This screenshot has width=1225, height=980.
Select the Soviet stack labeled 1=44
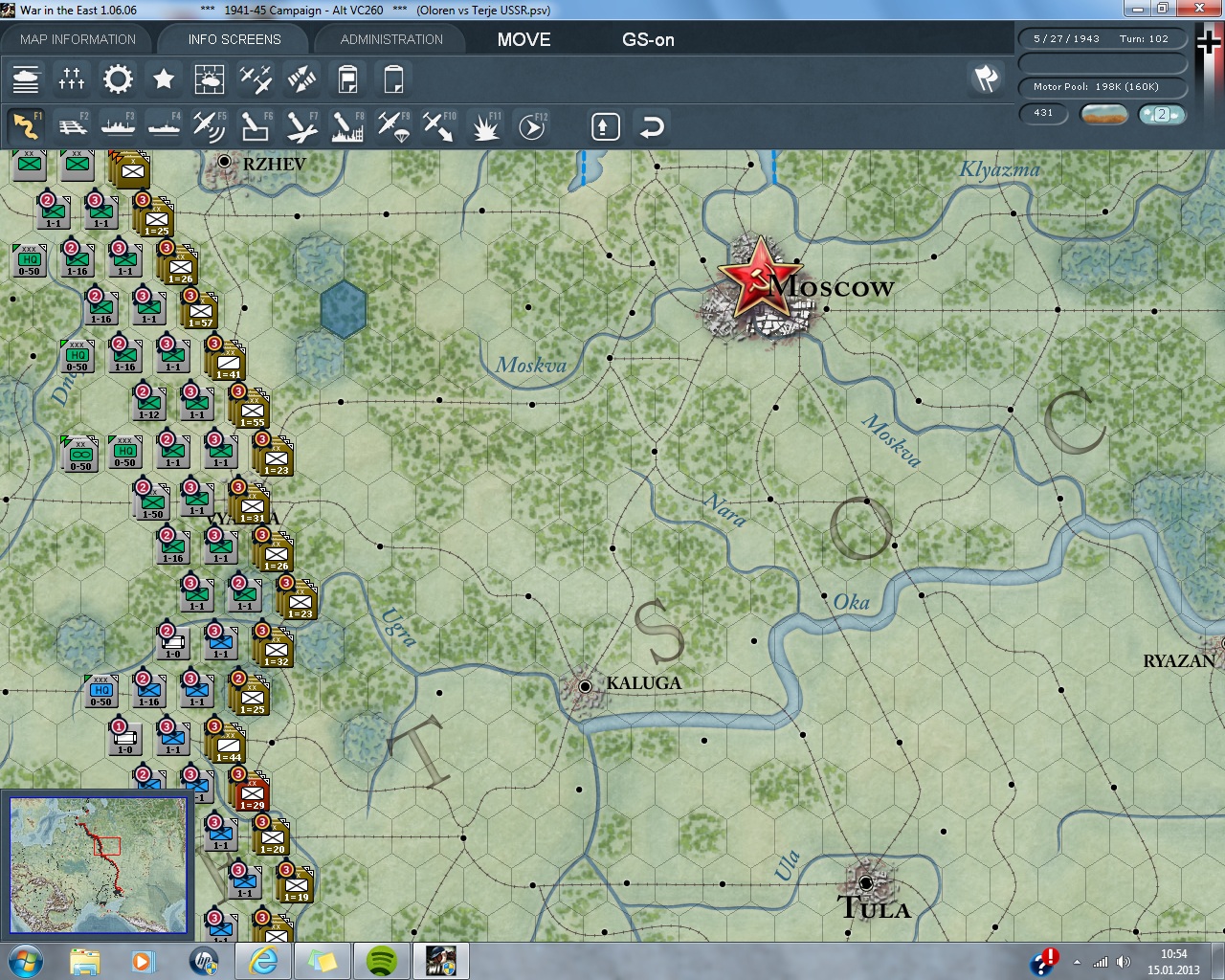[x=228, y=744]
